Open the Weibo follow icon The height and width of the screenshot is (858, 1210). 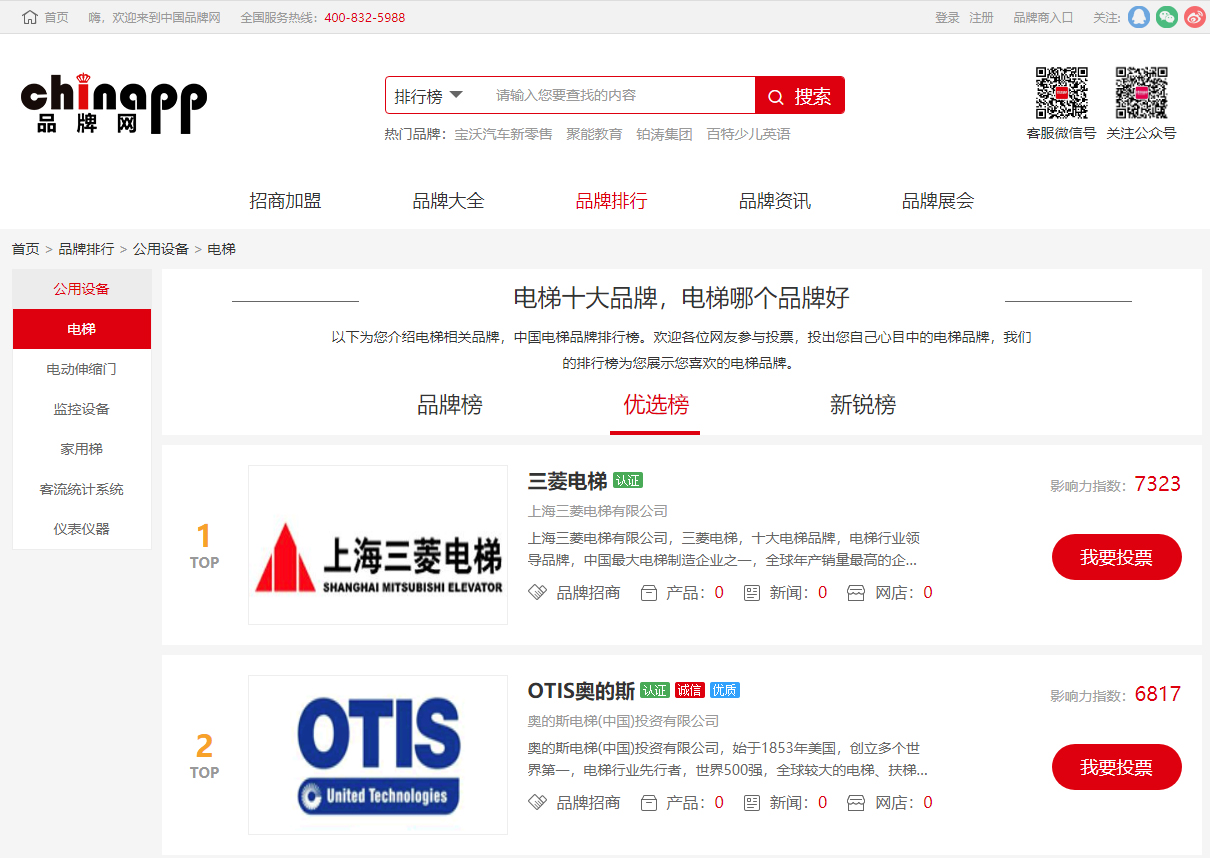1195,17
